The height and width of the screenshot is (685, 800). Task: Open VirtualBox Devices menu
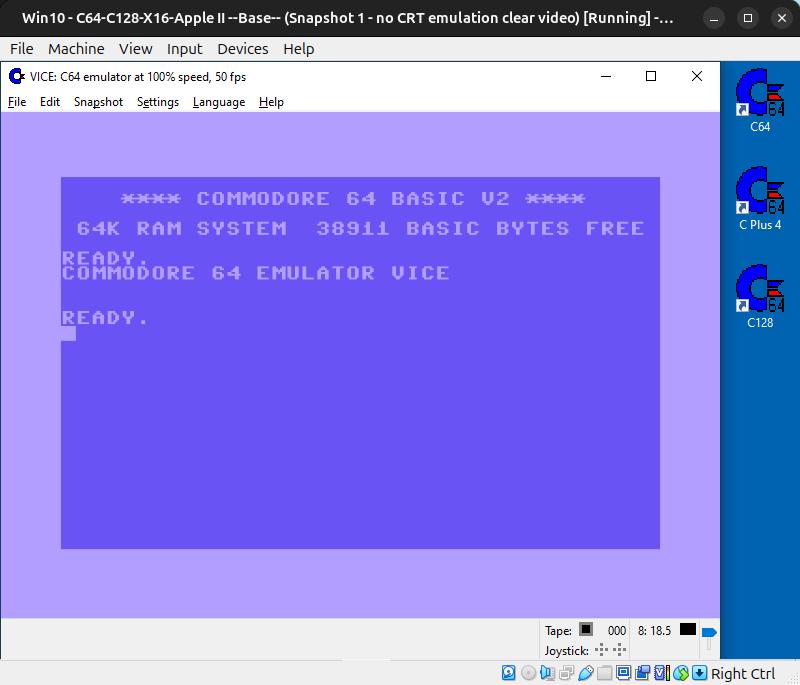242,49
